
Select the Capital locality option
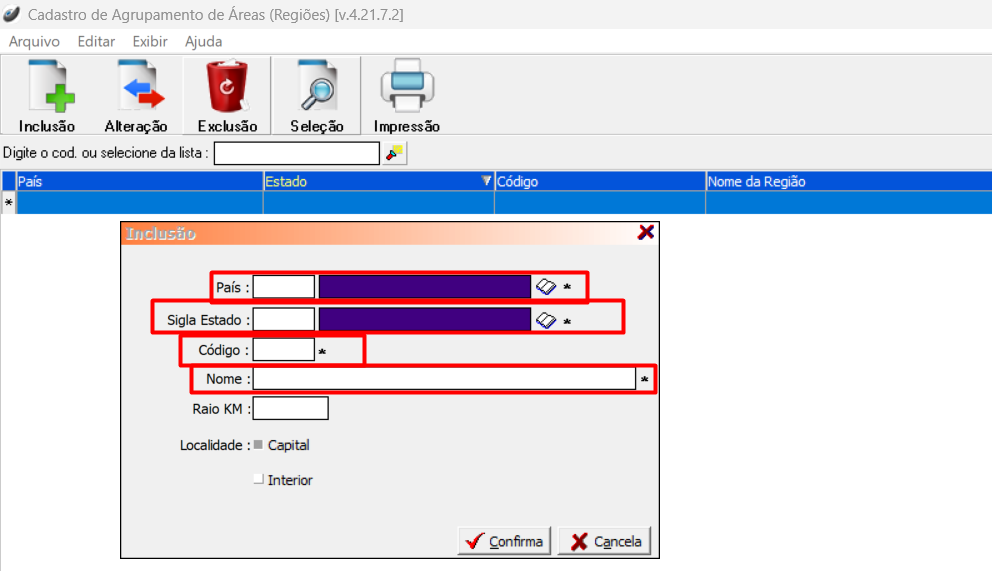pos(259,445)
